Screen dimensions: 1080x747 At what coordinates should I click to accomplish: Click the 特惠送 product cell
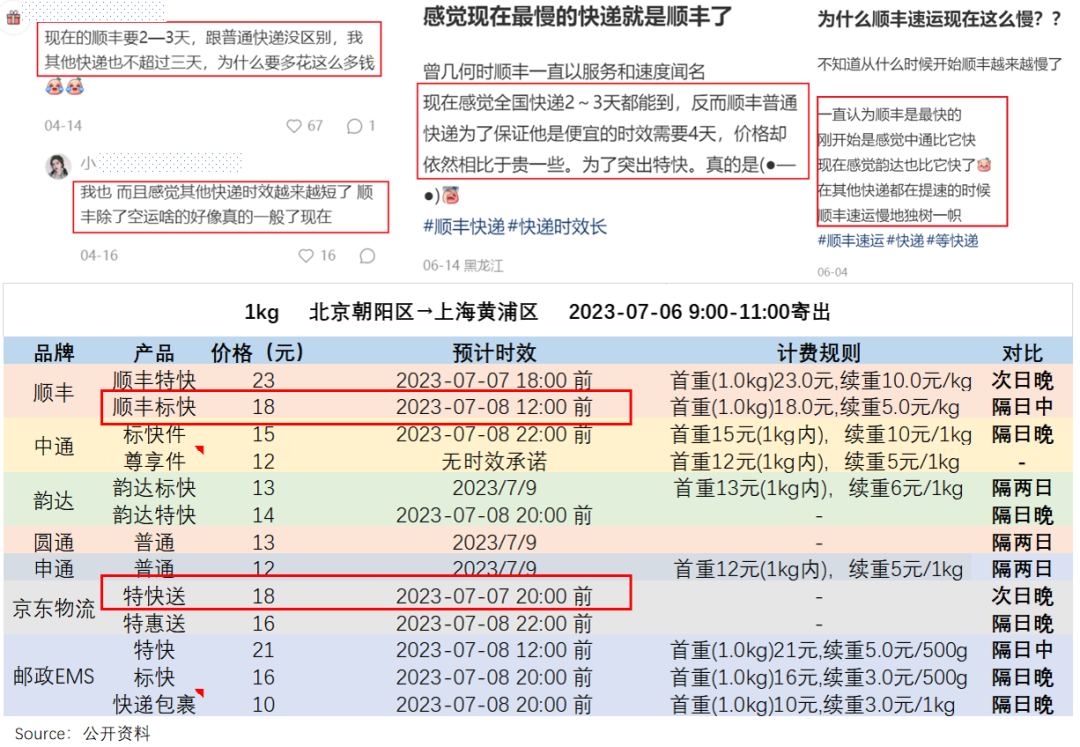click(154, 623)
